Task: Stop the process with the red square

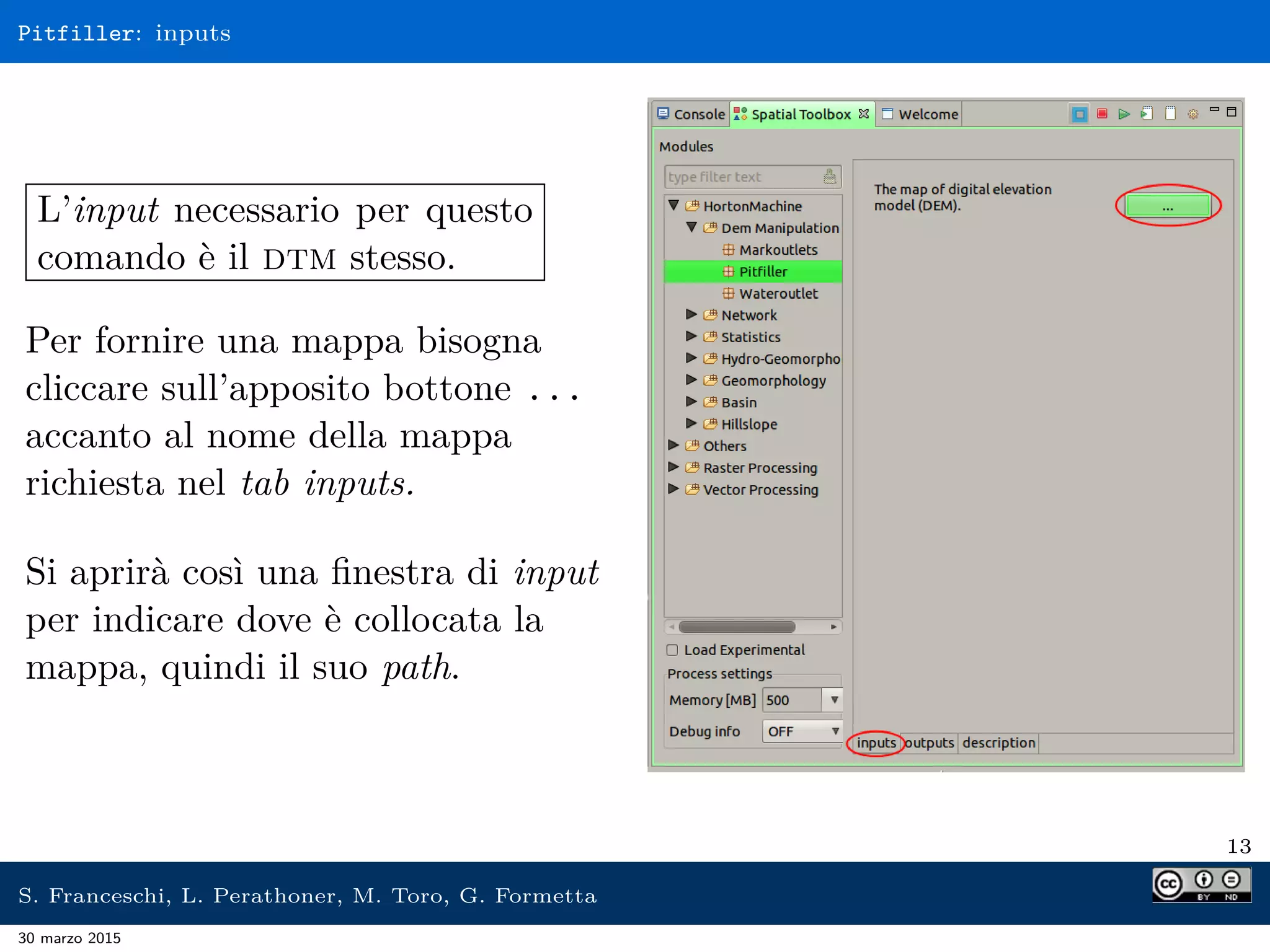Action: pyautogui.click(x=1102, y=114)
